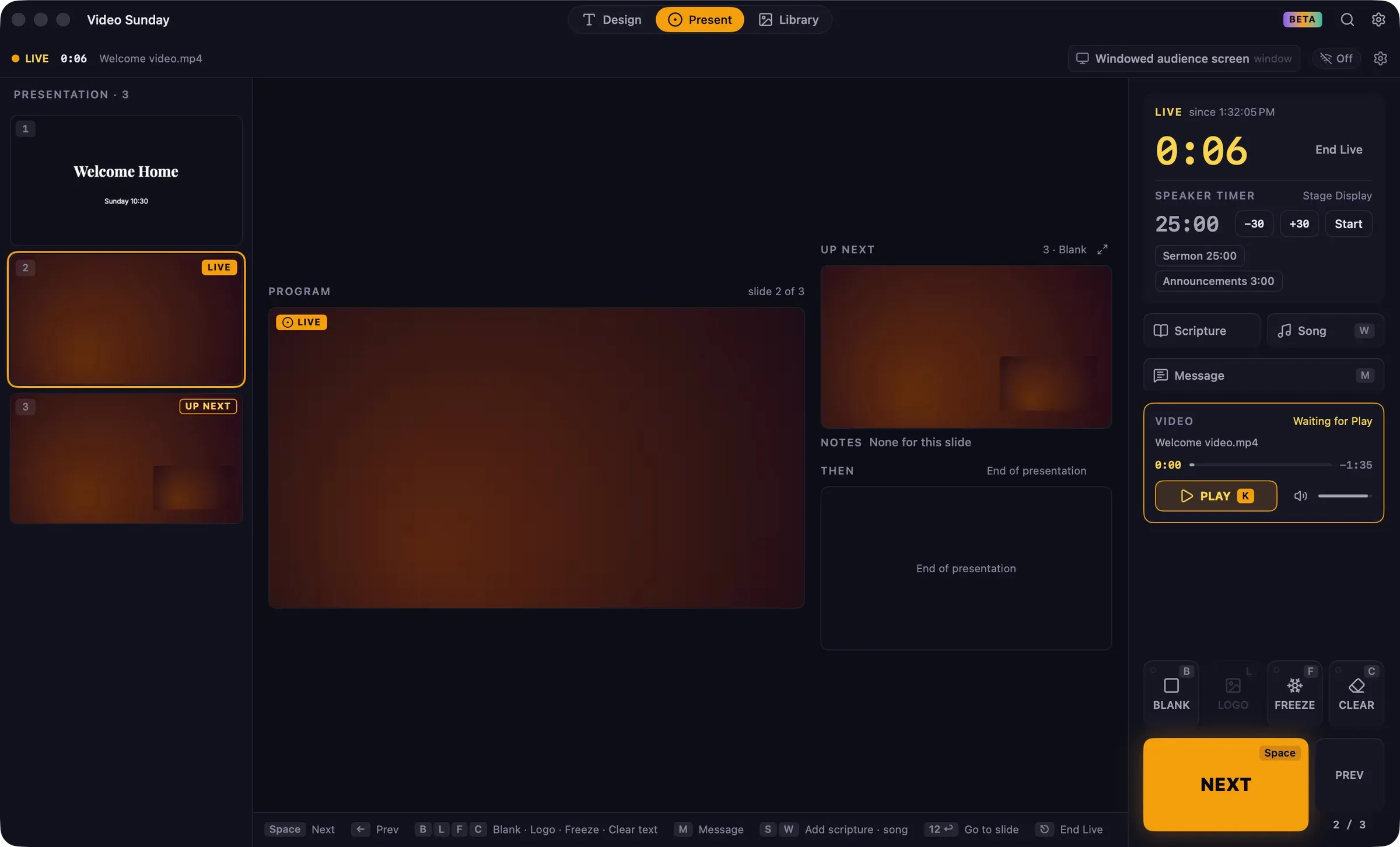Switch to the Present tab
This screenshot has width=1400, height=847.
point(699,20)
